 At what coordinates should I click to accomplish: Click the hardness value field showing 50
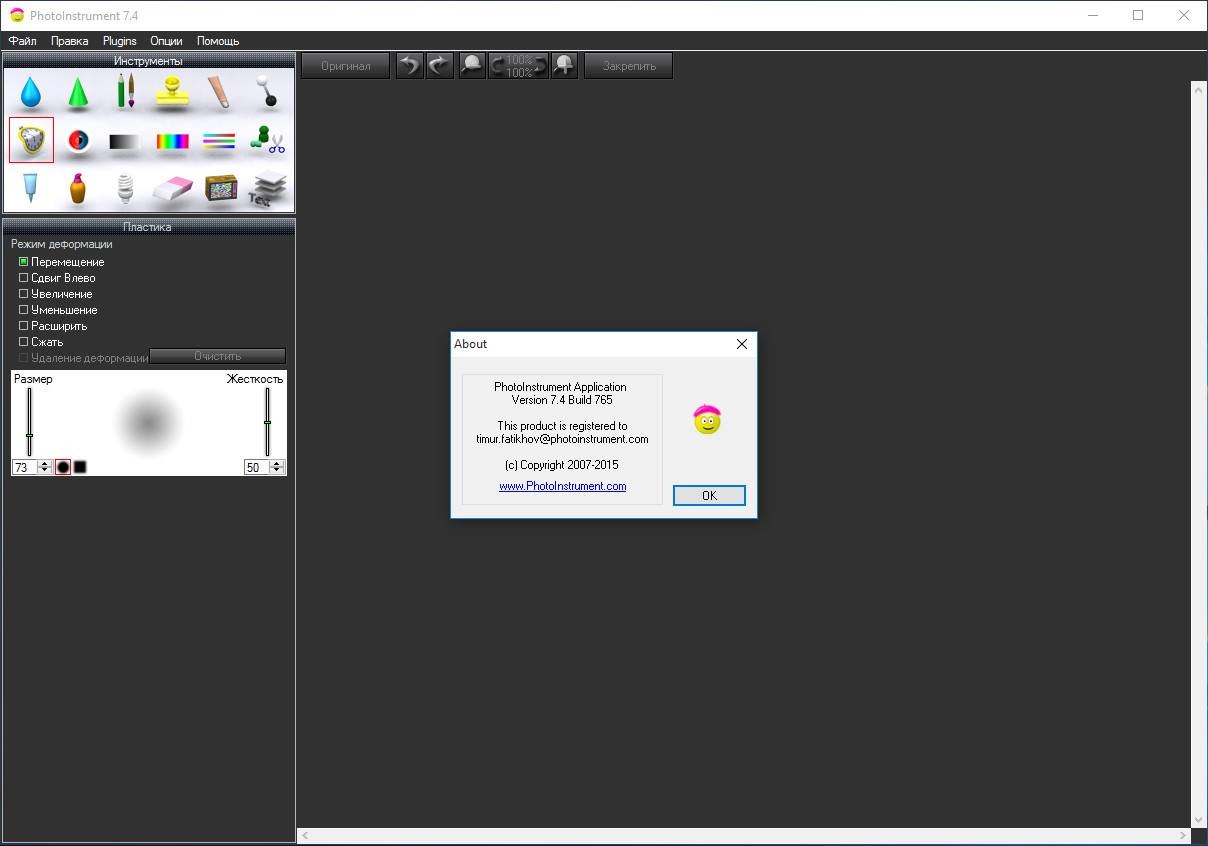pyautogui.click(x=257, y=467)
